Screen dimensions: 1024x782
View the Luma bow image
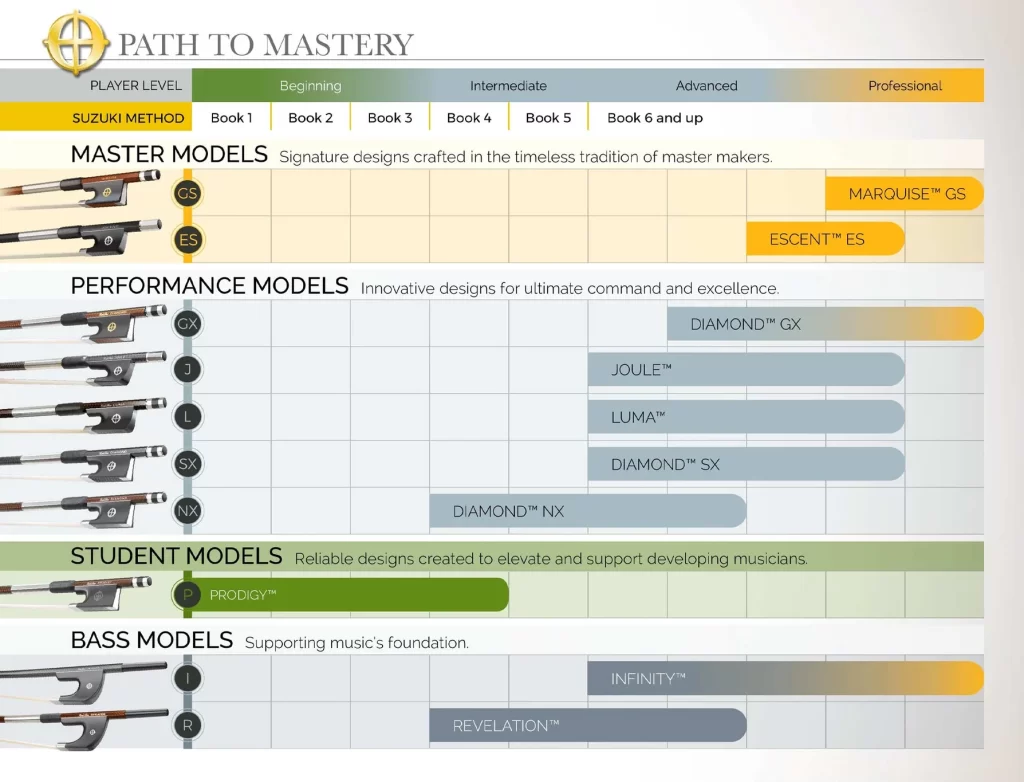point(83,415)
